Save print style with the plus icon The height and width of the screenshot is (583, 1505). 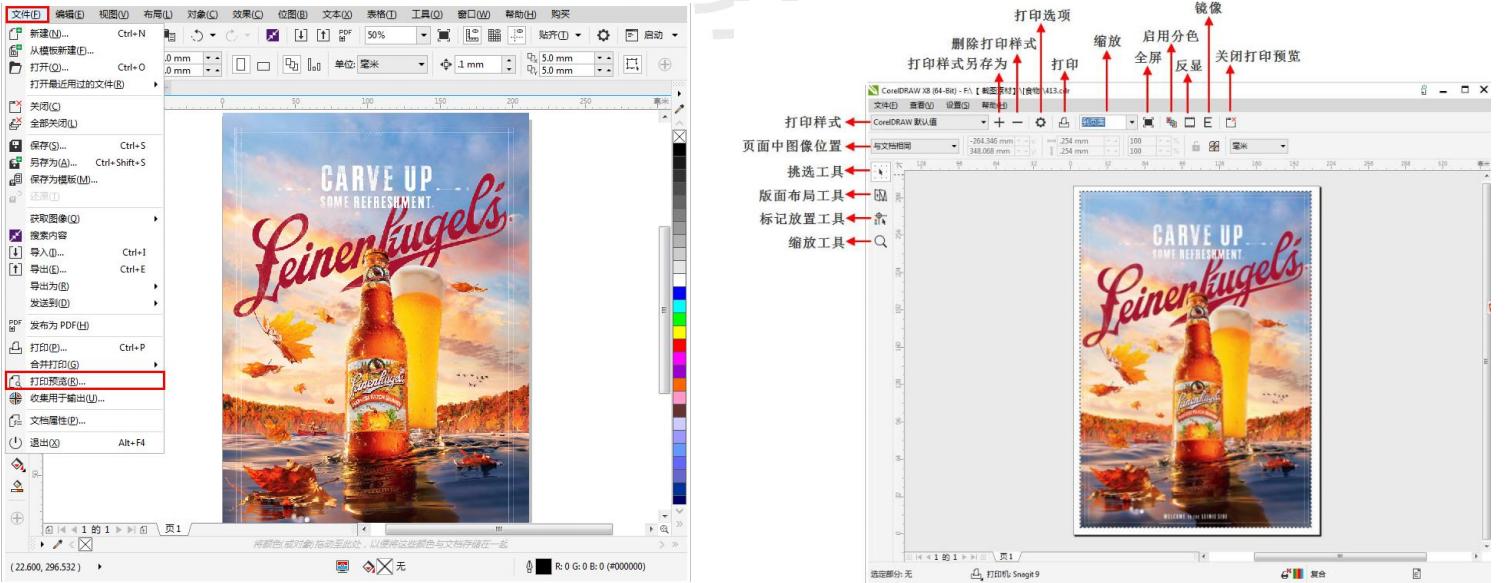click(x=1000, y=122)
